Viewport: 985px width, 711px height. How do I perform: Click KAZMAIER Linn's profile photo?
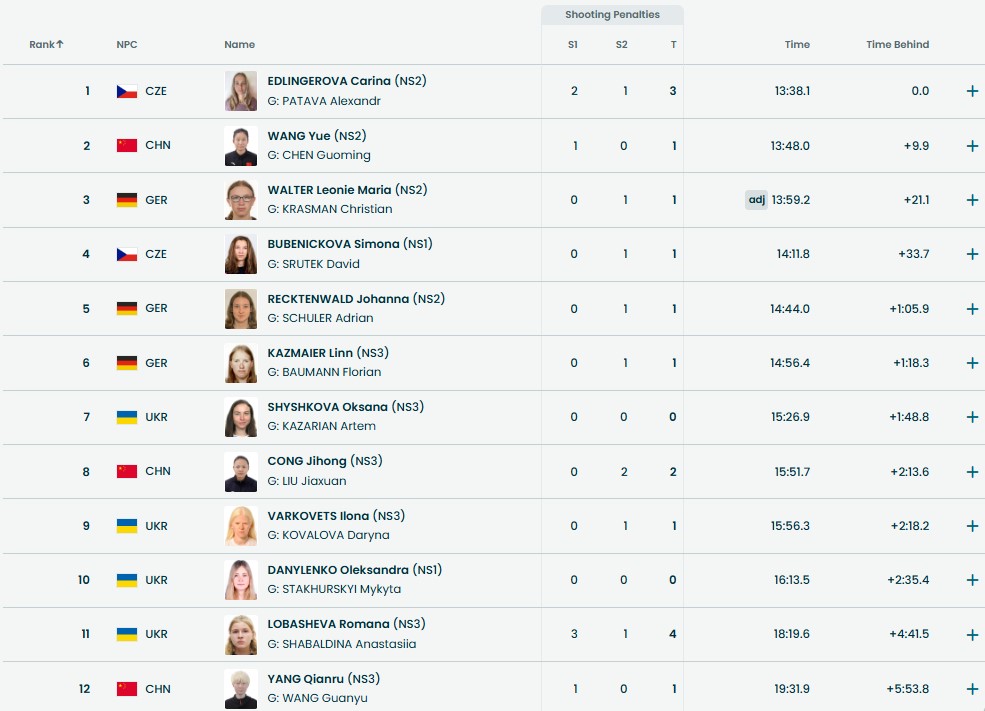[241, 363]
